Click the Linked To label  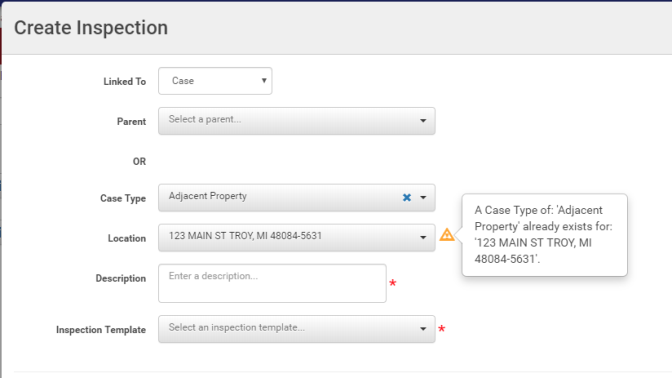click(124, 81)
